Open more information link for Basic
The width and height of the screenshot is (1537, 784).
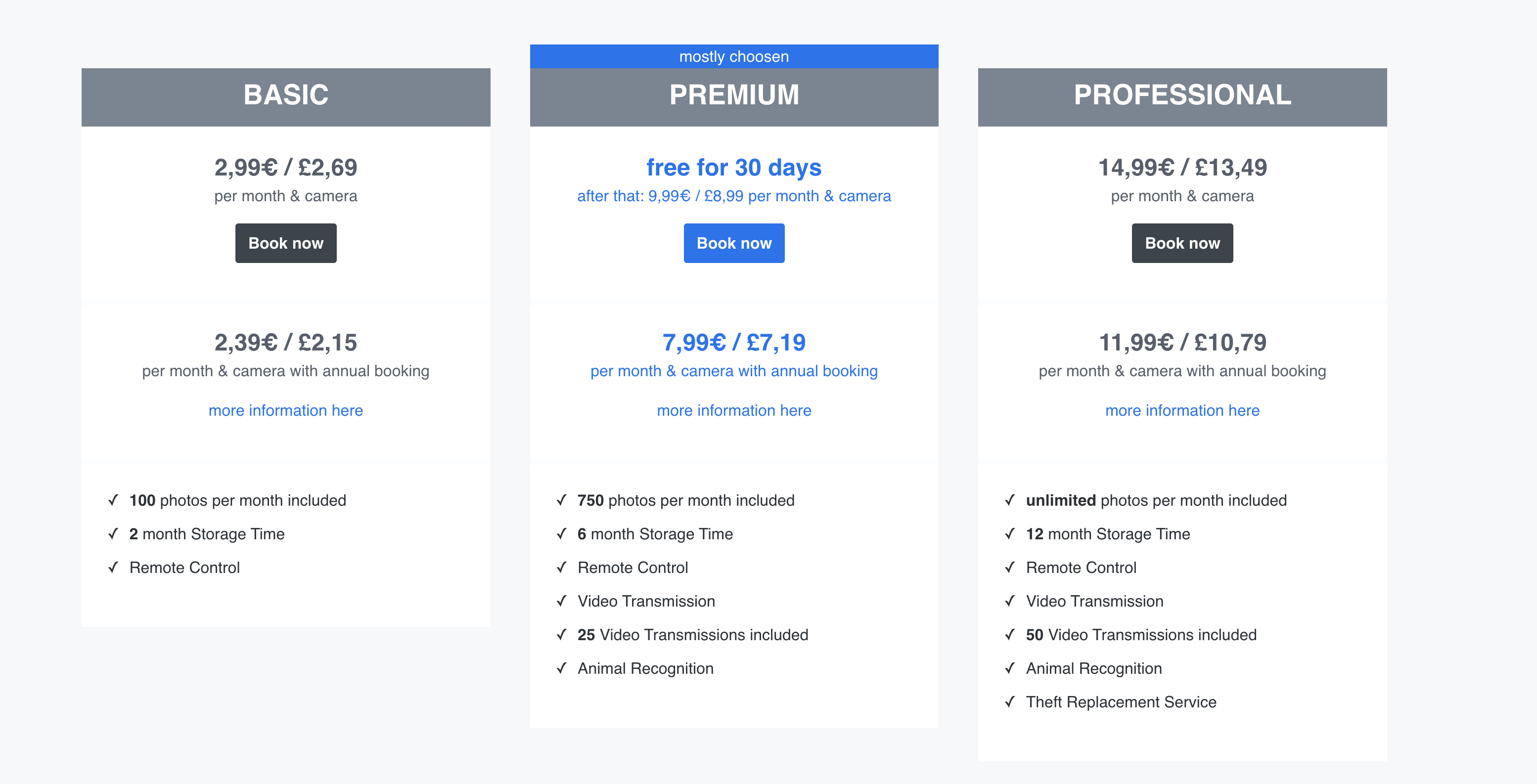point(286,410)
